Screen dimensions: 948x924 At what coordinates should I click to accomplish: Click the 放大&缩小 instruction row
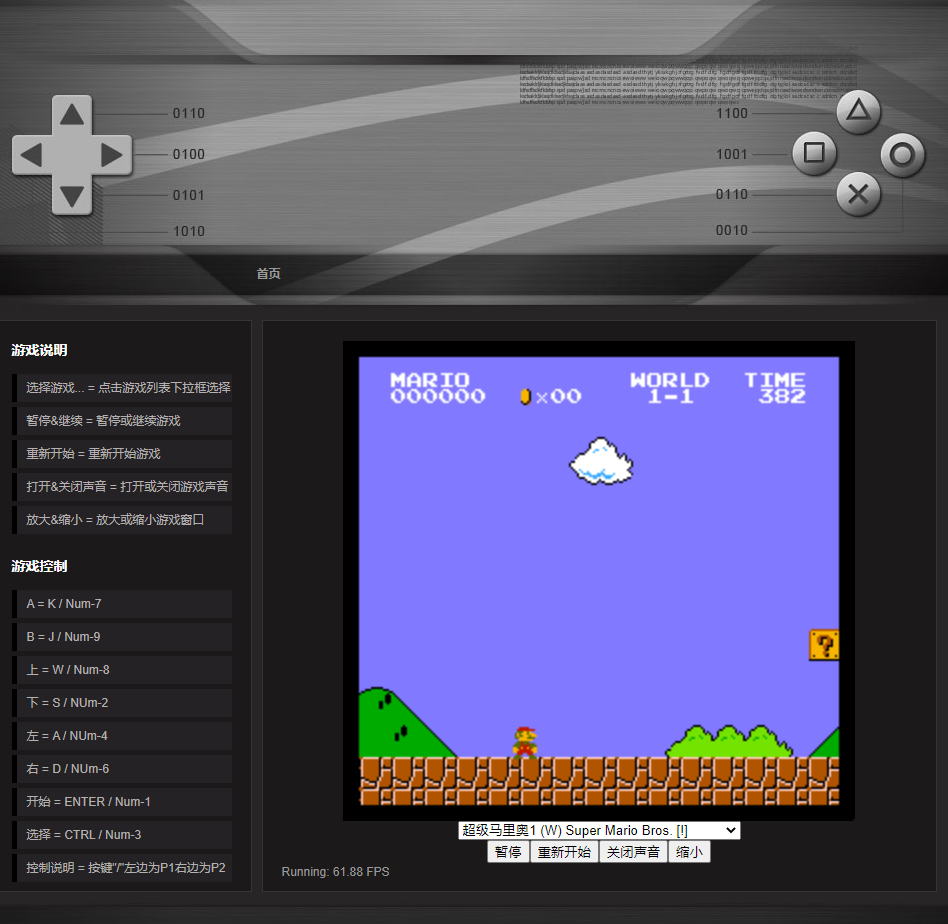(122, 519)
